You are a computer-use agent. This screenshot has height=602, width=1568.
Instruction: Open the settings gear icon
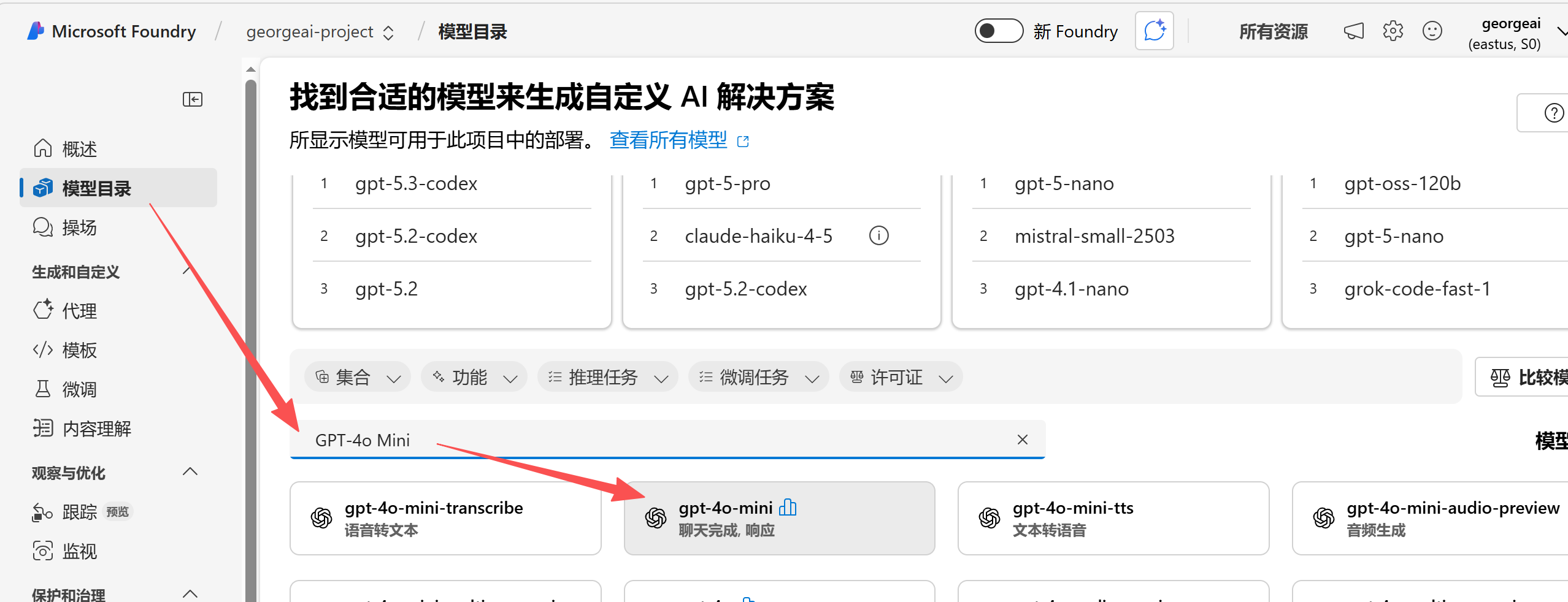[1393, 31]
